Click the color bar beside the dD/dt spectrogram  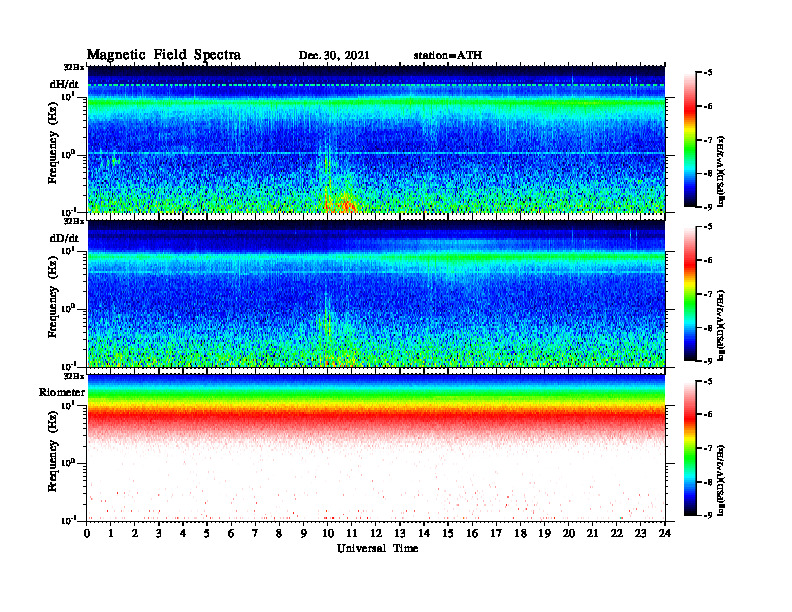click(689, 294)
